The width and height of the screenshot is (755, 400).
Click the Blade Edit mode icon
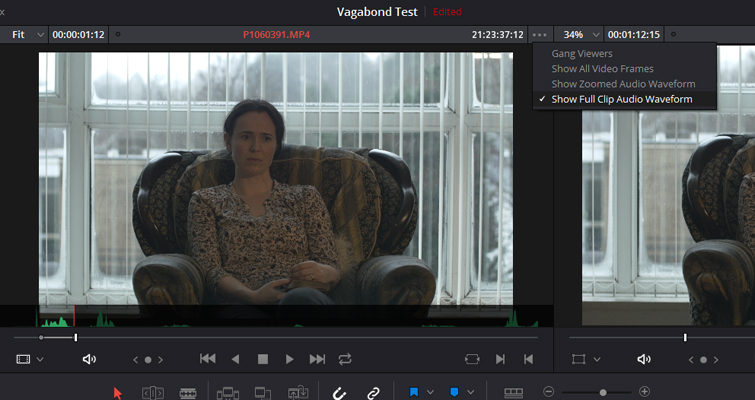(x=187, y=393)
